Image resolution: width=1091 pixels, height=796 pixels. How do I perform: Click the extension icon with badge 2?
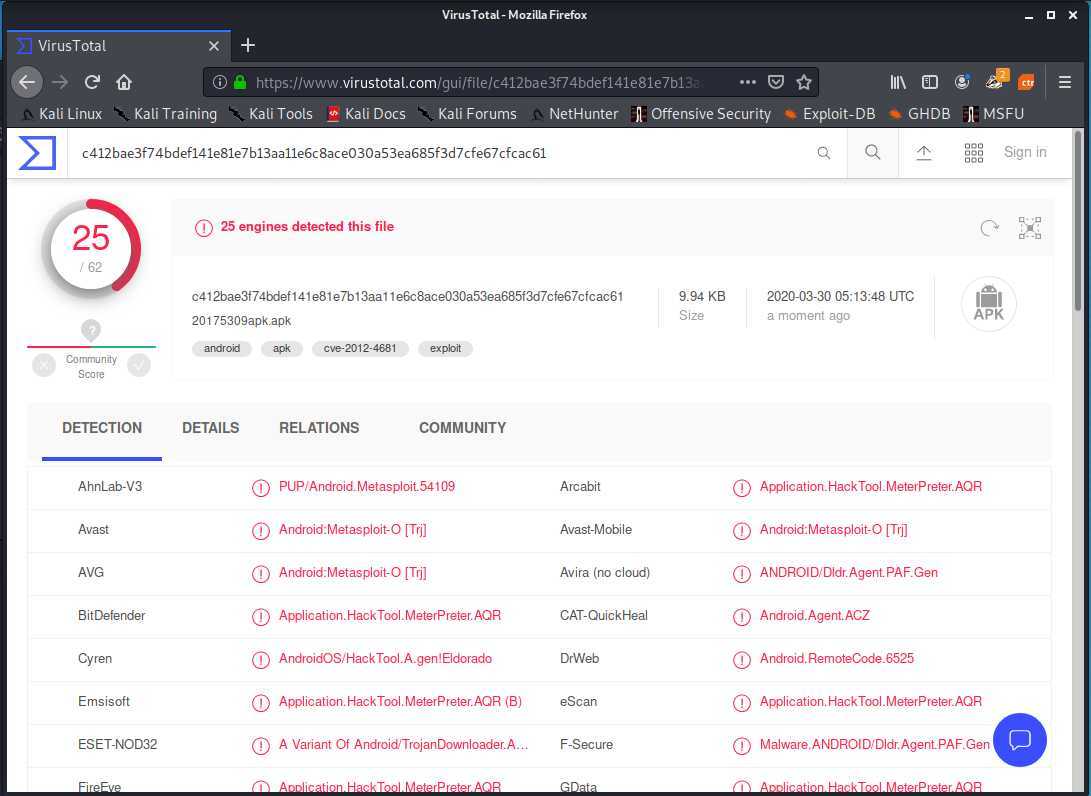pos(996,81)
